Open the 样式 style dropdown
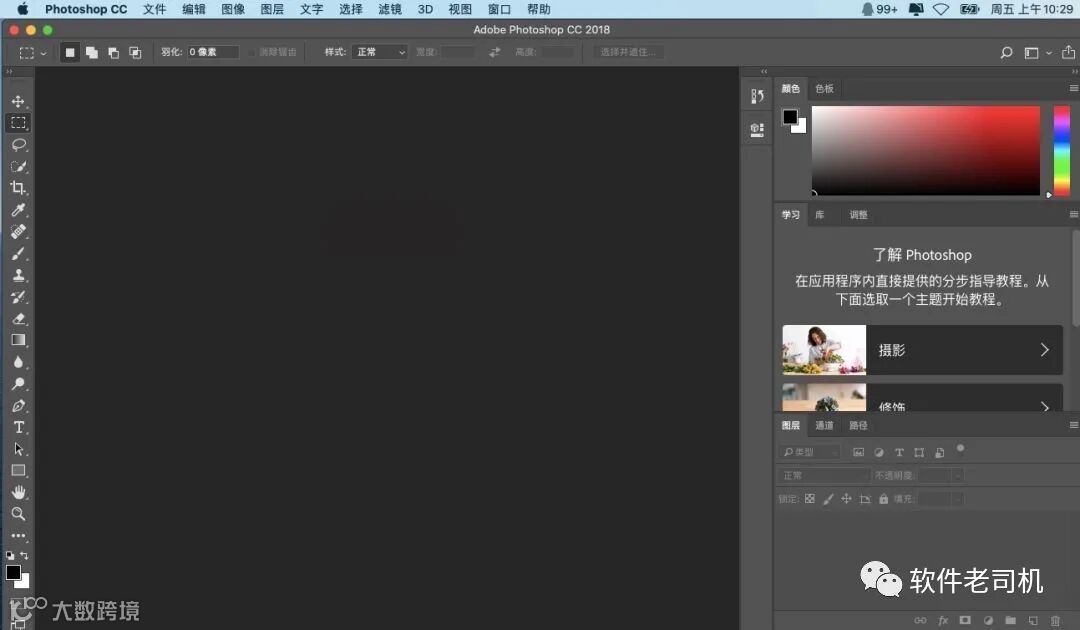Viewport: 1080px width, 630px height. click(x=380, y=52)
